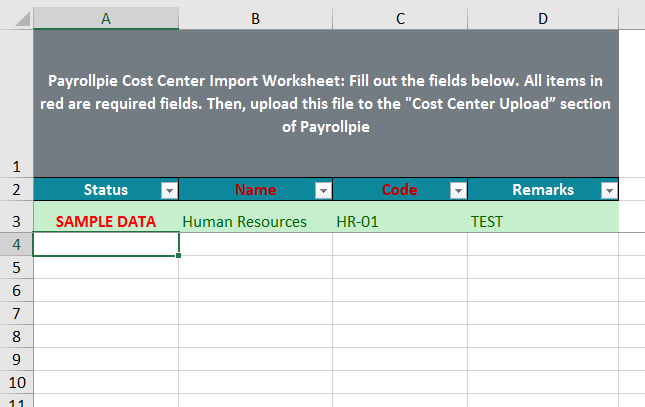Open the Name column filter dropdown
645x407 pixels.
point(323,191)
